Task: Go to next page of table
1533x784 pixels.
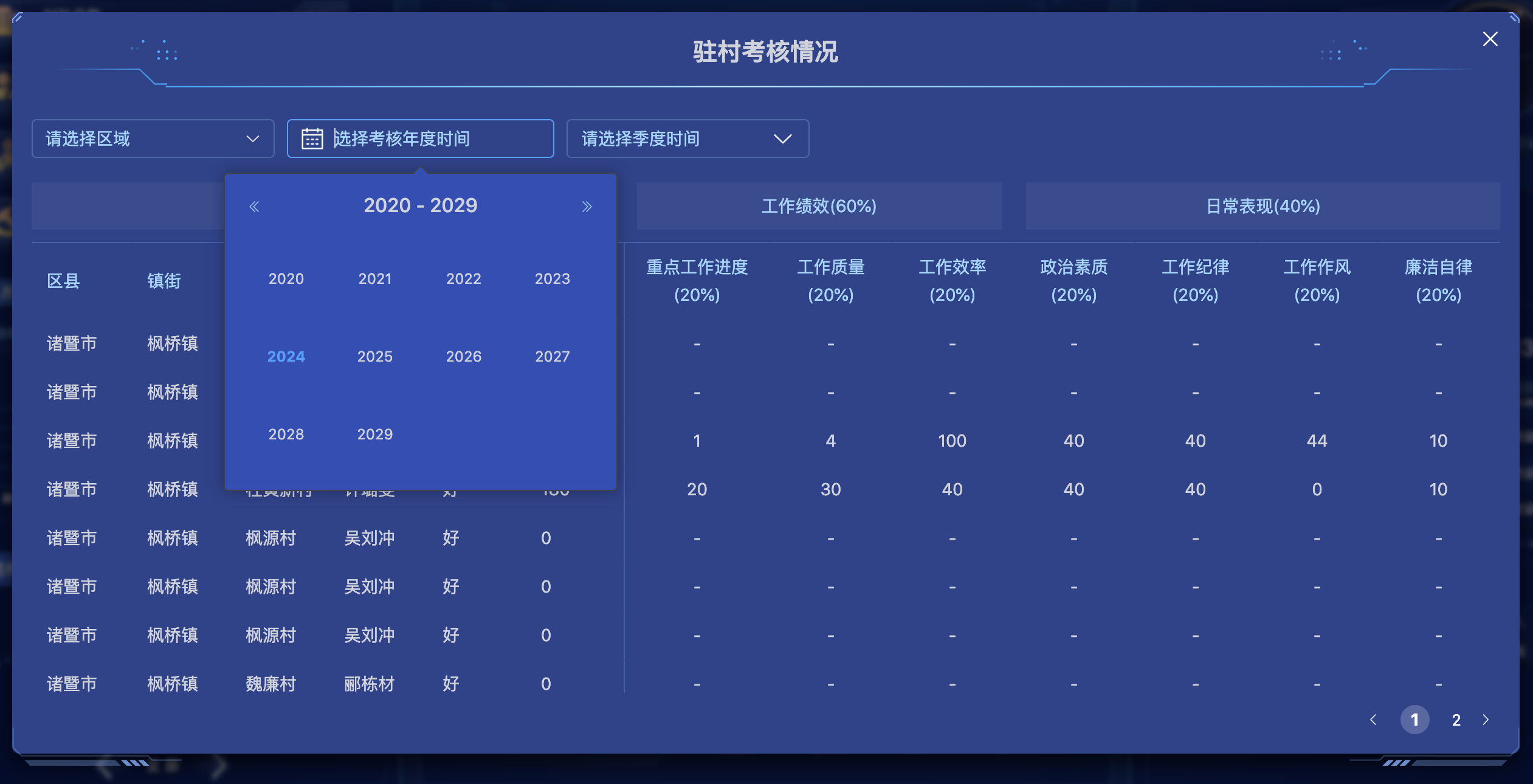Action: (x=1486, y=720)
